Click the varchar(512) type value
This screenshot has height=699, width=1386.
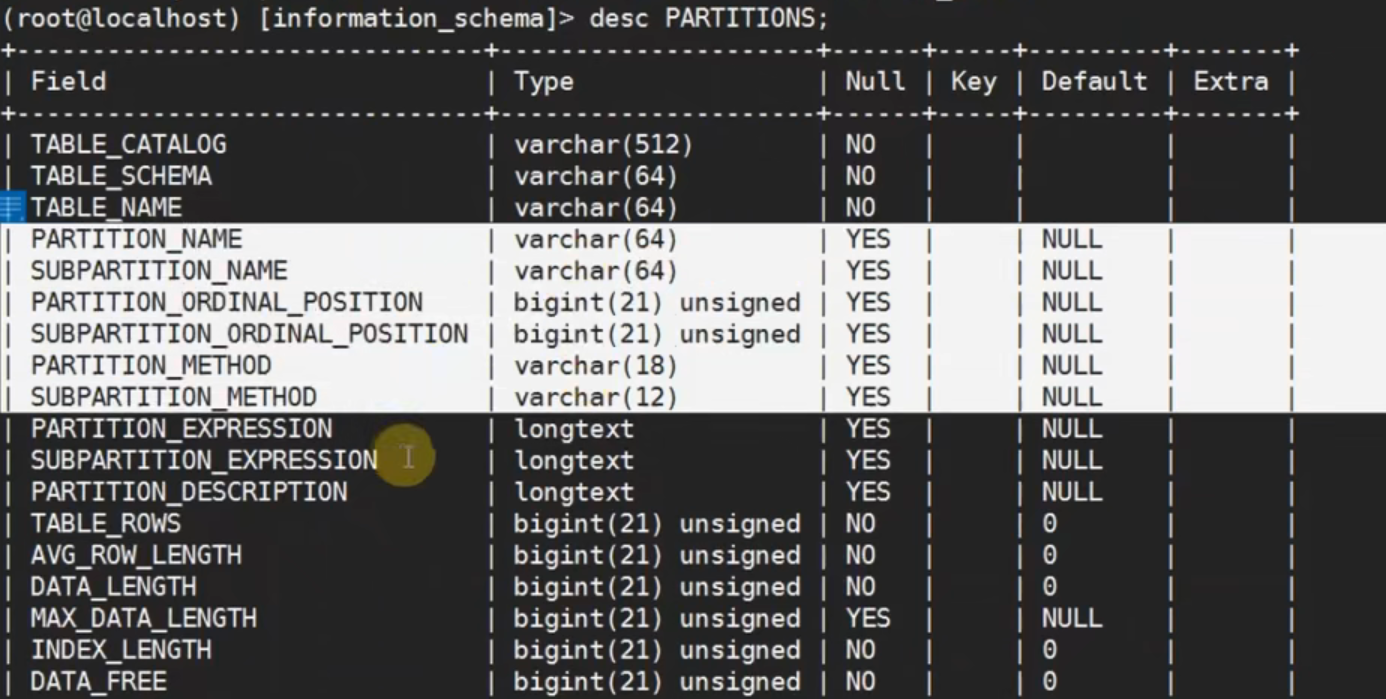pyautogui.click(x=603, y=145)
